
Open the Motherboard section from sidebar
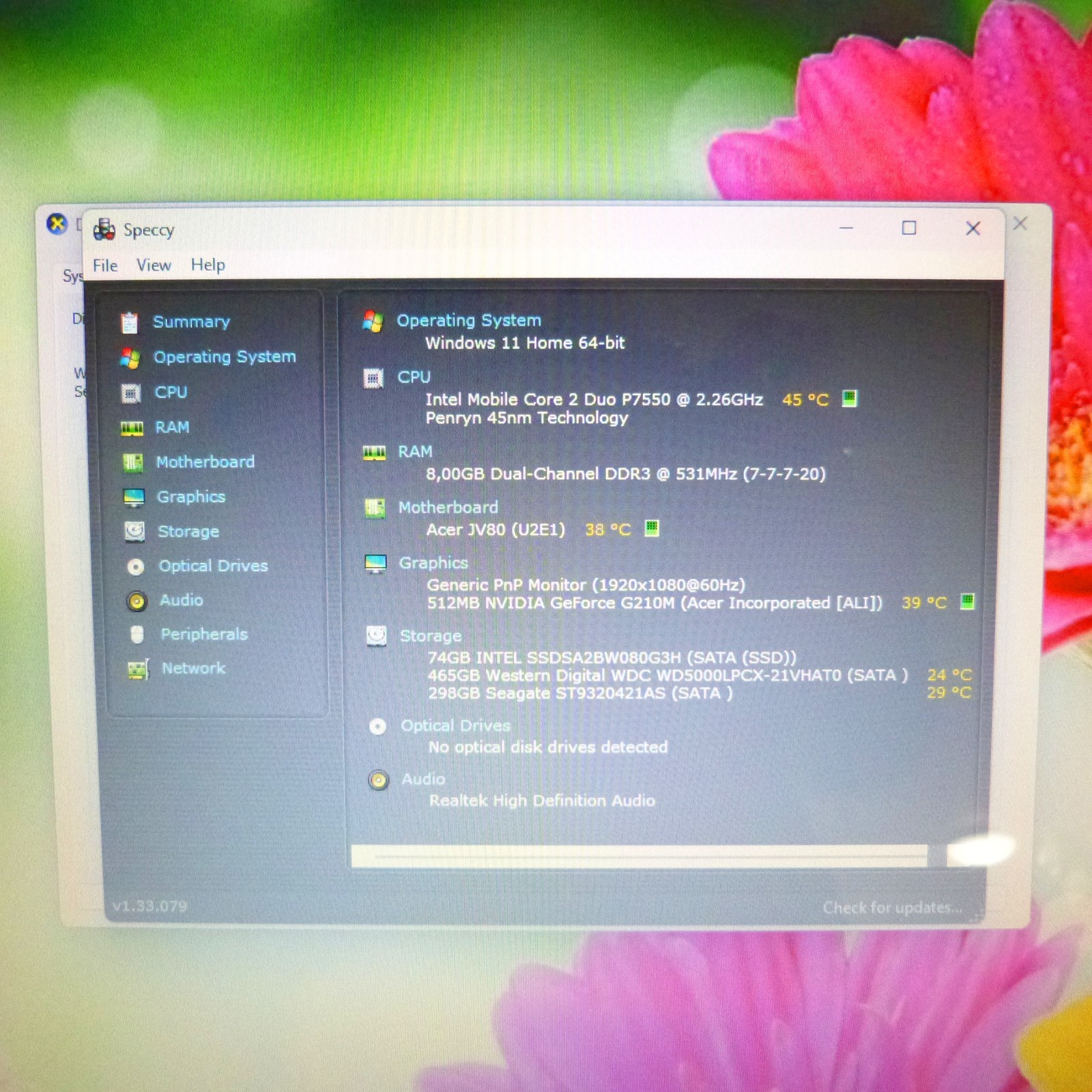(x=205, y=462)
